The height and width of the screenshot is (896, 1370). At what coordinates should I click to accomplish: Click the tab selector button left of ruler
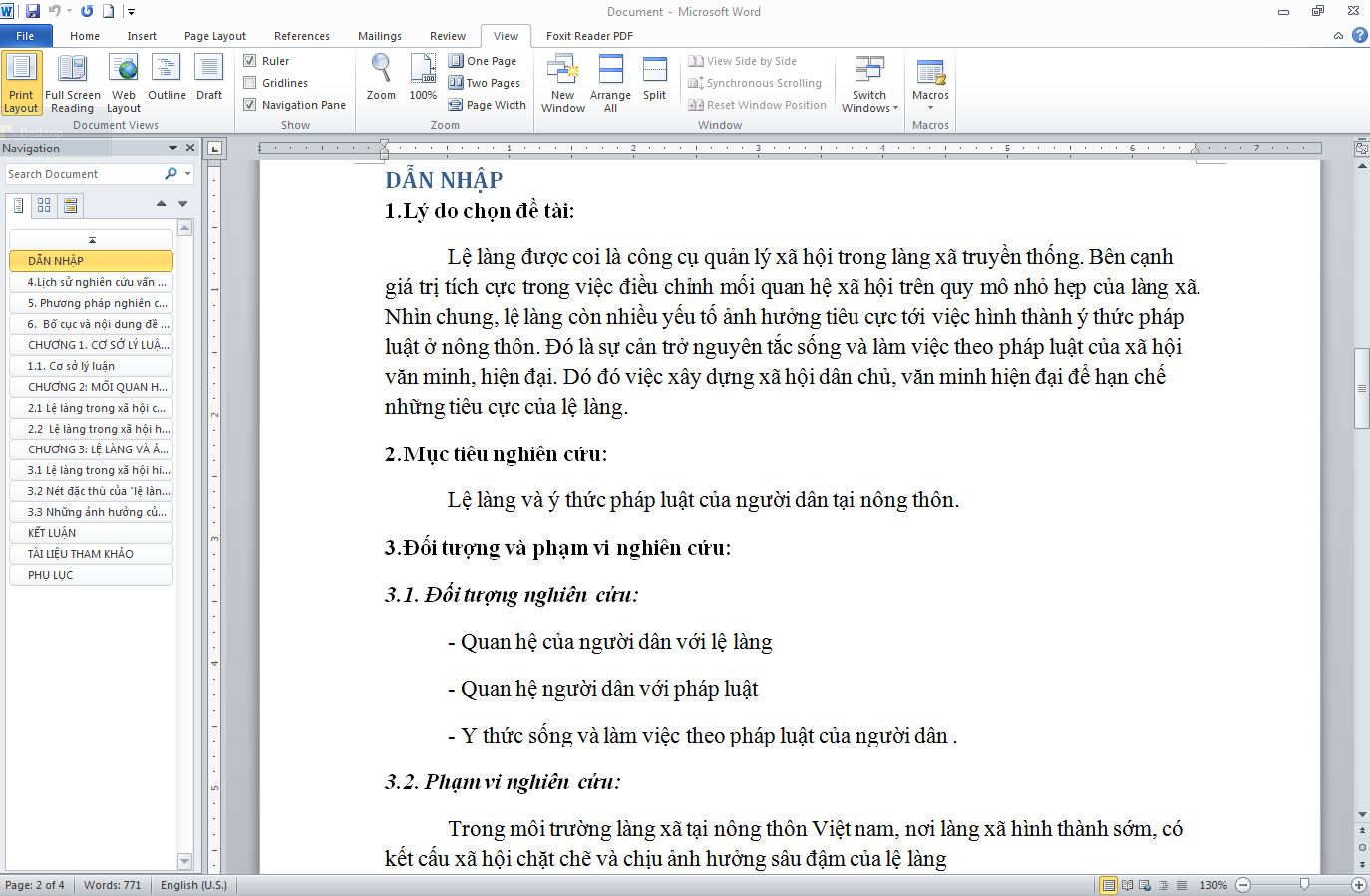pos(215,149)
